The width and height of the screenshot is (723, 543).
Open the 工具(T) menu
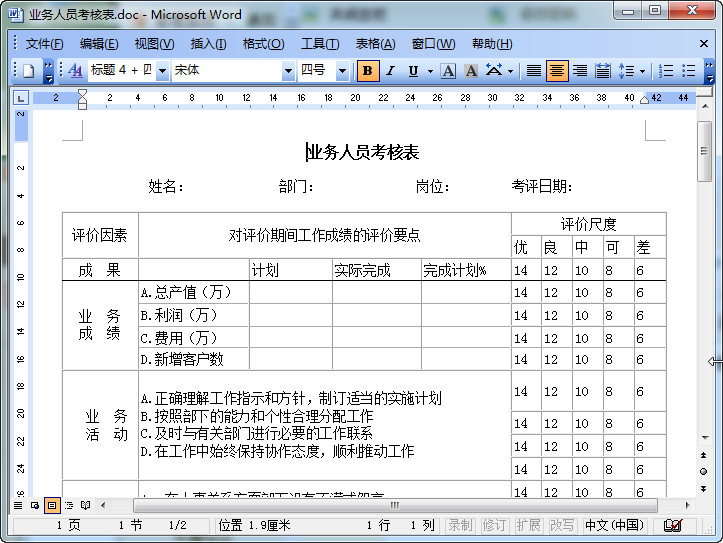320,44
